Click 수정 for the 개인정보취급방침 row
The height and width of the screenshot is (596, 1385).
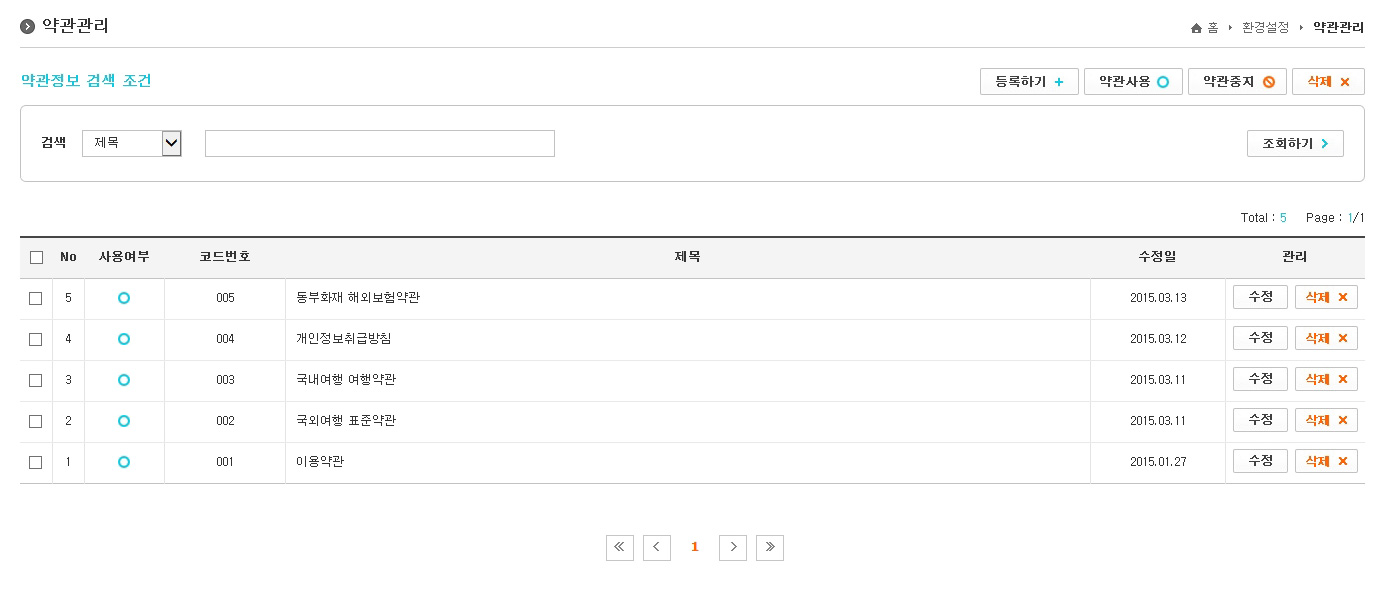(1260, 338)
